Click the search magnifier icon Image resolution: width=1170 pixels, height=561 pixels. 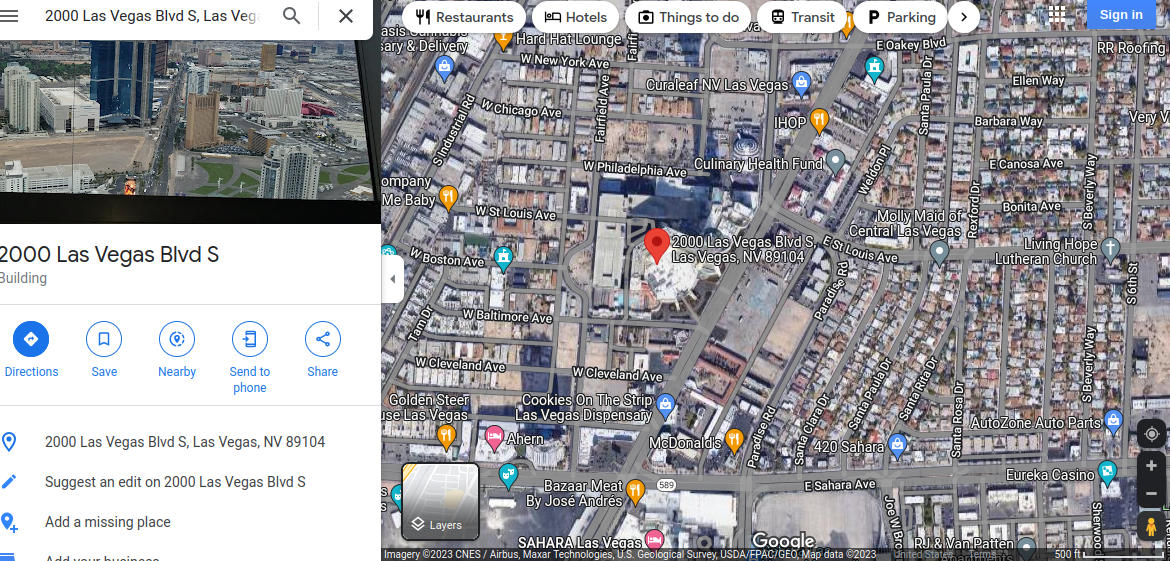pos(292,16)
